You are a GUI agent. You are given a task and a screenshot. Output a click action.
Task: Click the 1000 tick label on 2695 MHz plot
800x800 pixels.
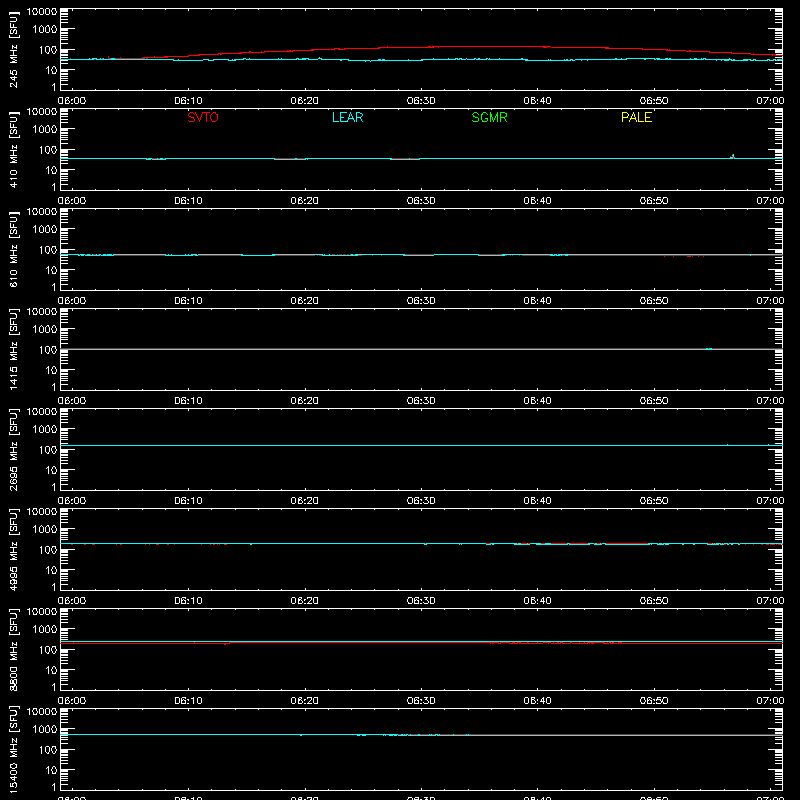tap(45, 430)
